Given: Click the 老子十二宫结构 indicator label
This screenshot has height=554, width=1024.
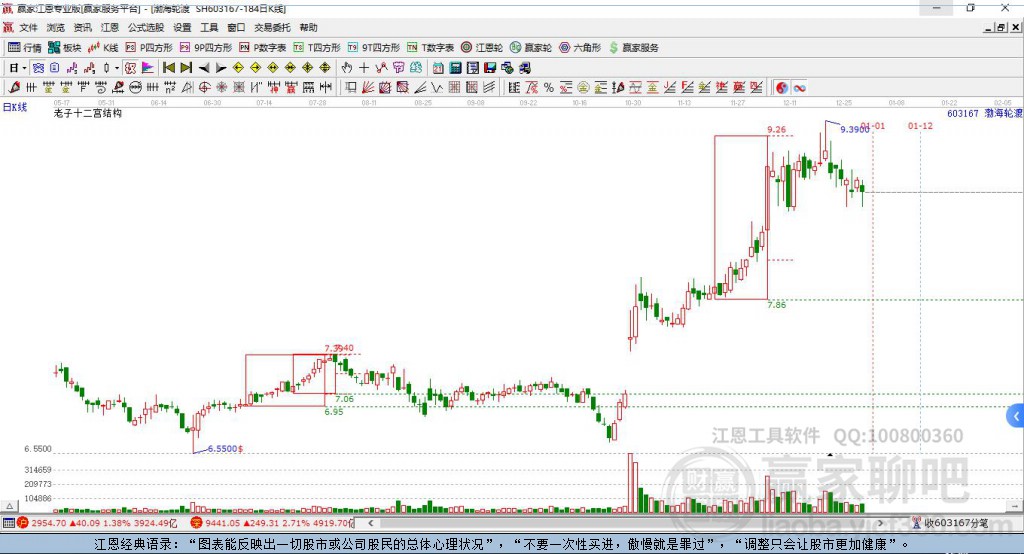Looking at the screenshot, I should [x=88, y=113].
